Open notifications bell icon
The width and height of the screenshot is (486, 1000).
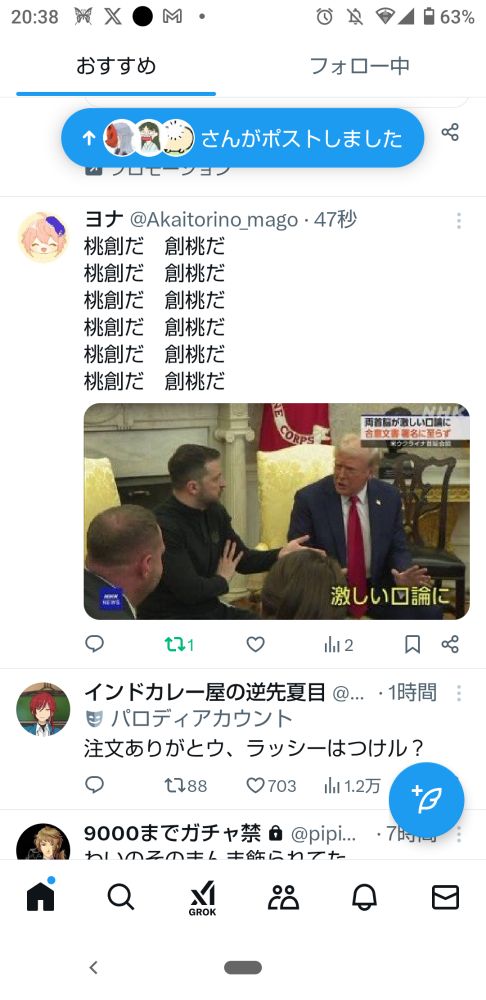(365, 897)
